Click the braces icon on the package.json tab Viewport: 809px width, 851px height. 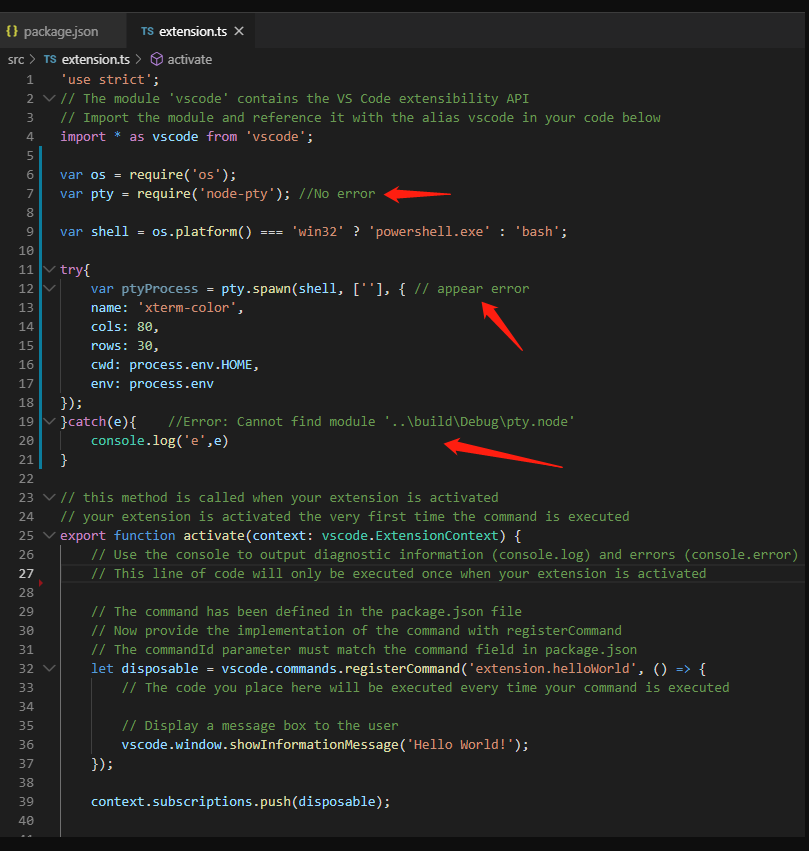(x=14, y=31)
